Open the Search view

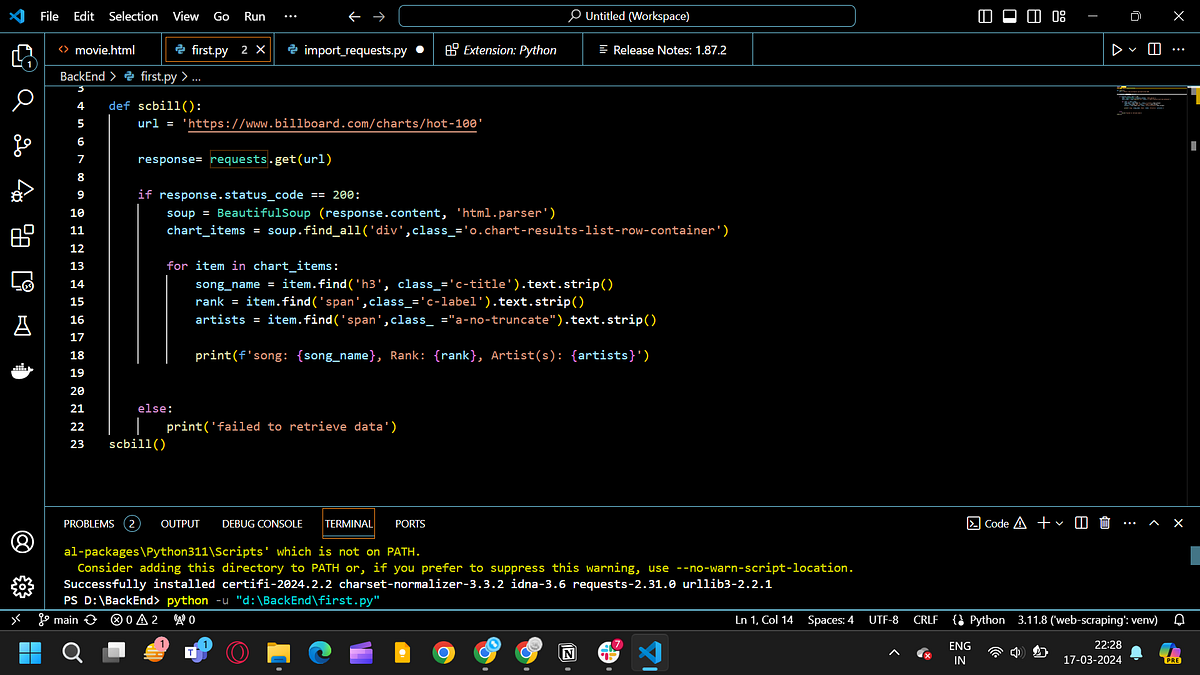click(23, 99)
